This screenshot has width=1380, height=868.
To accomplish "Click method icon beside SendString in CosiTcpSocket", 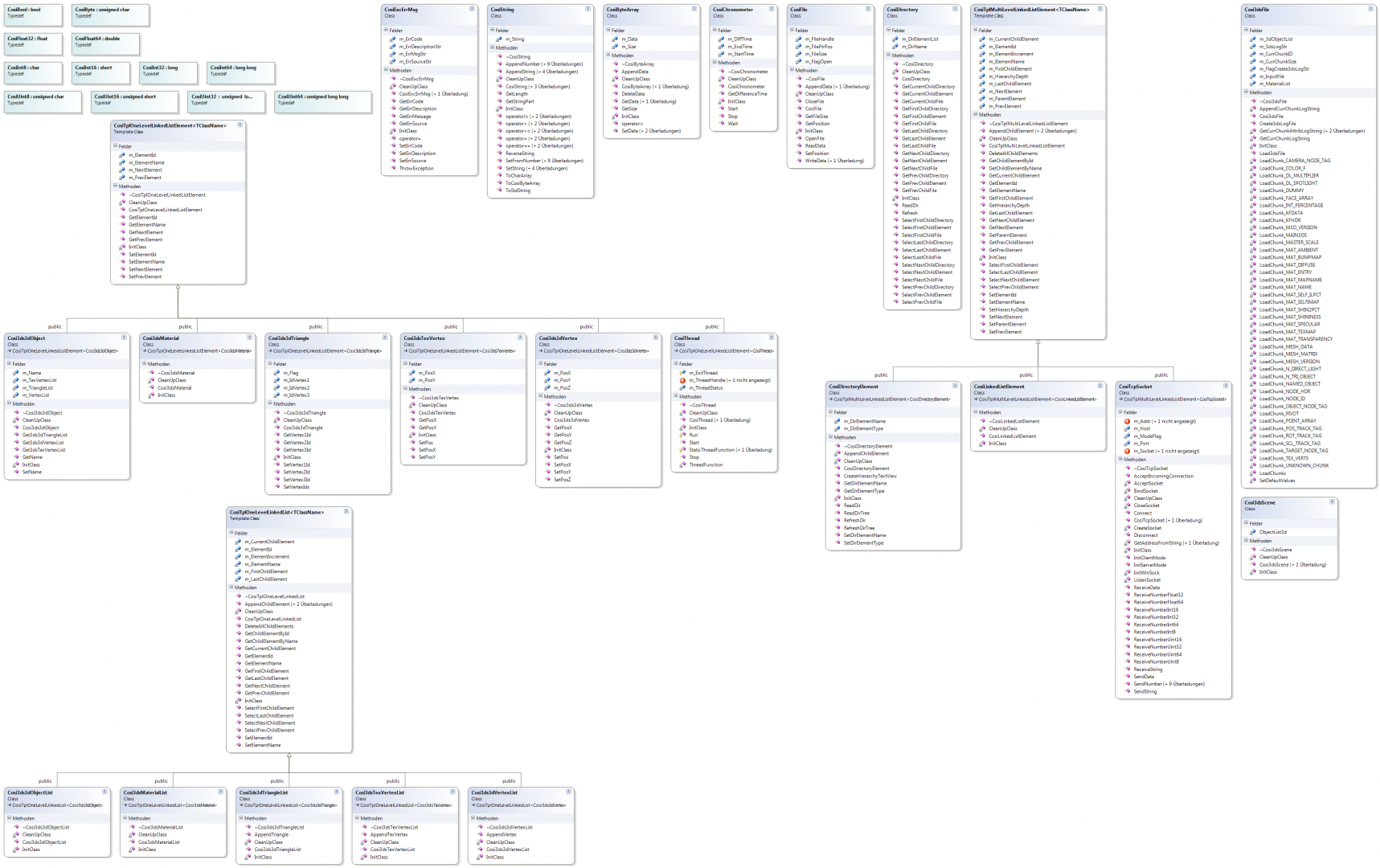I will click(1127, 691).
